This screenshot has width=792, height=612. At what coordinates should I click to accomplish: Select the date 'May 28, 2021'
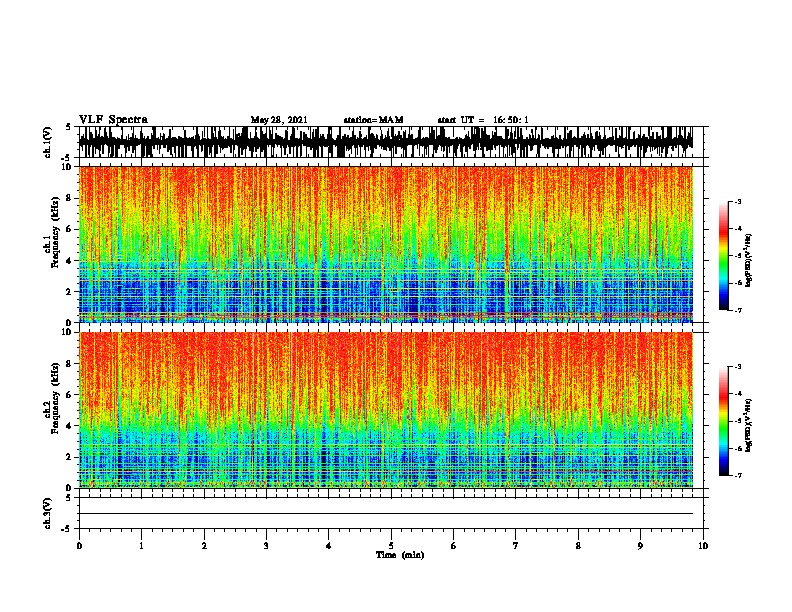279,120
